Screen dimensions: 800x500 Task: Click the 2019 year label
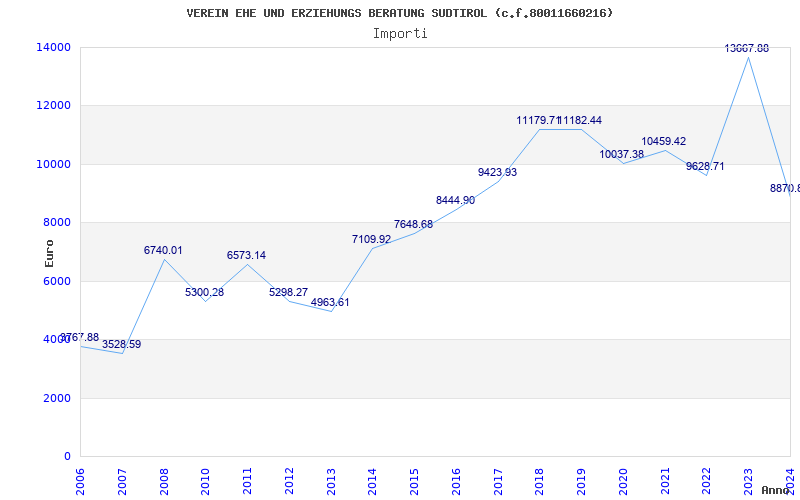pos(581,481)
